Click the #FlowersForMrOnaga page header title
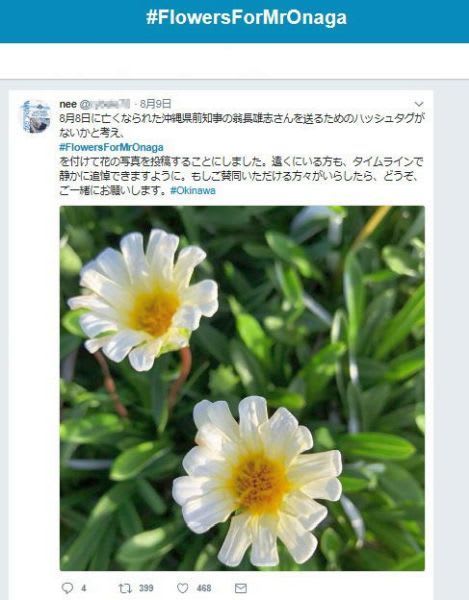469x600 pixels. (246, 18)
